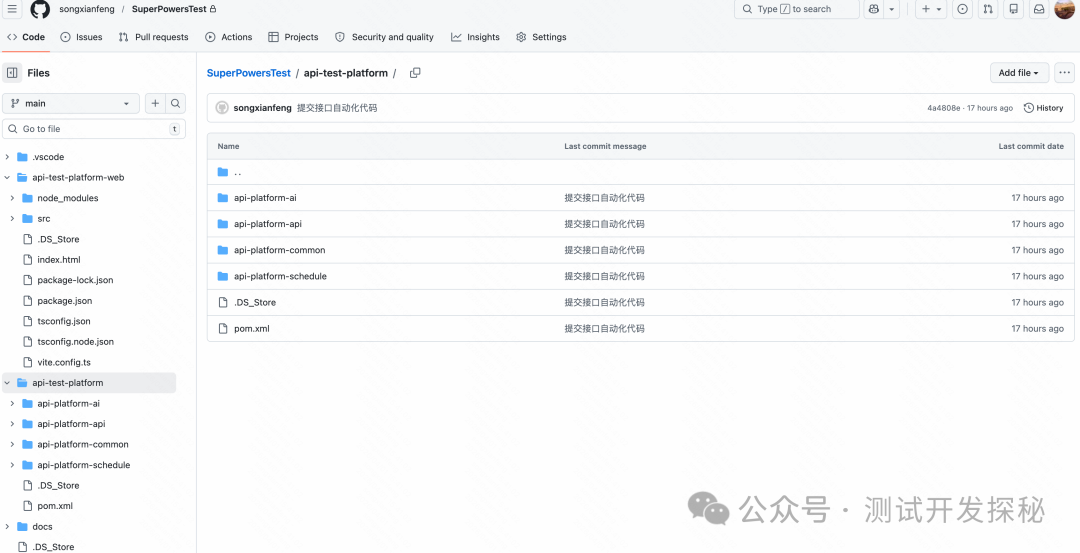
Task: Open the more options ellipsis button
Action: (x=1065, y=73)
